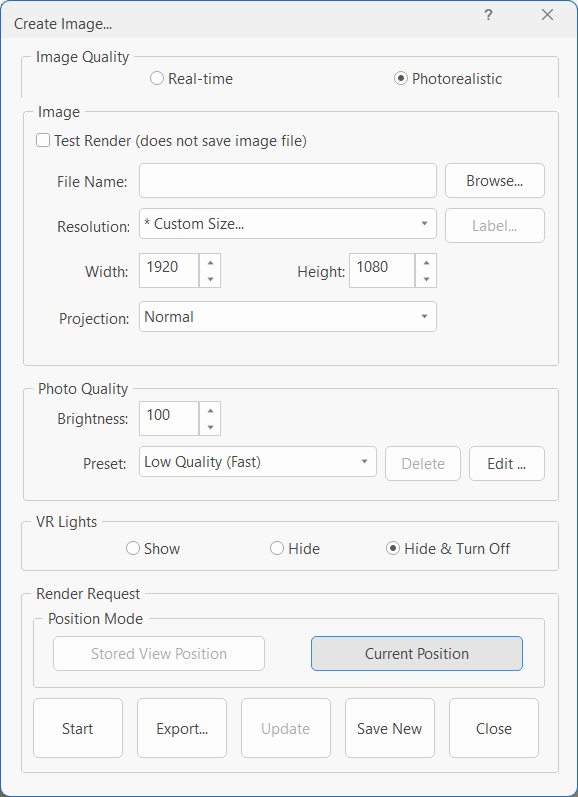The width and height of the screenshot is (578, 797).
Task: Open preset settings with the Edit ... button
Action: click(x=506, y=464)
